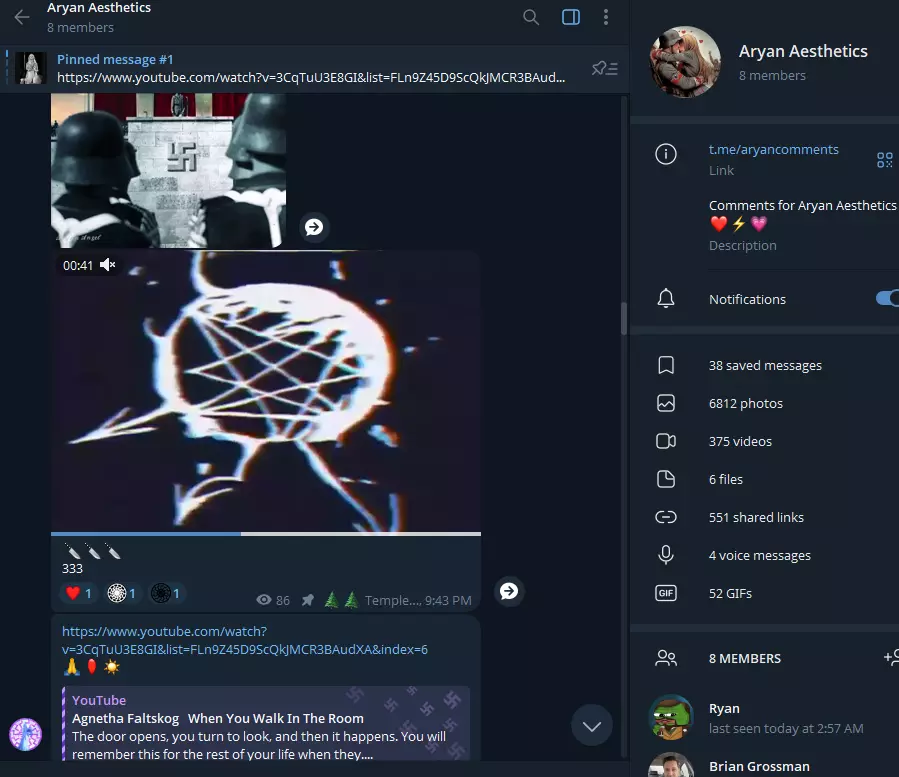Open 4 voice messages
The image size is (899, 777).
tap(764, 555)
